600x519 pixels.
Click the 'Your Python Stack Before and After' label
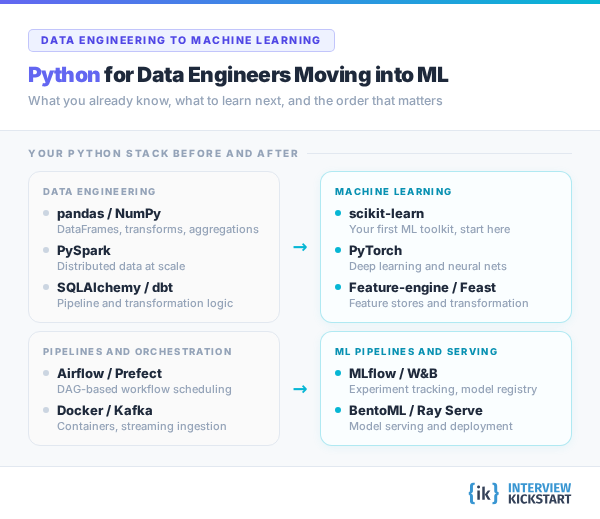point(163,153)
